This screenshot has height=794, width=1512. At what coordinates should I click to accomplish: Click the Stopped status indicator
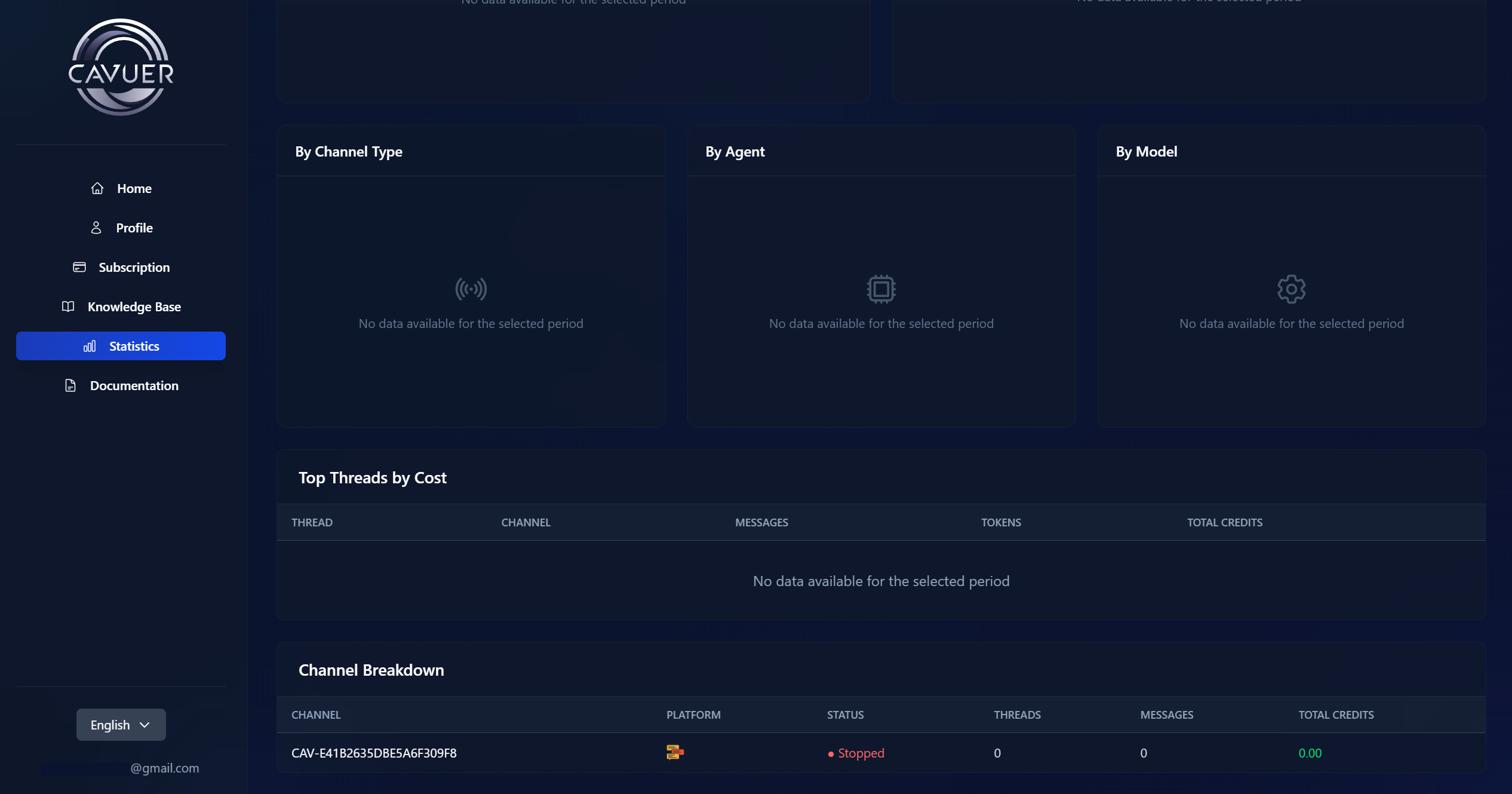856,753
